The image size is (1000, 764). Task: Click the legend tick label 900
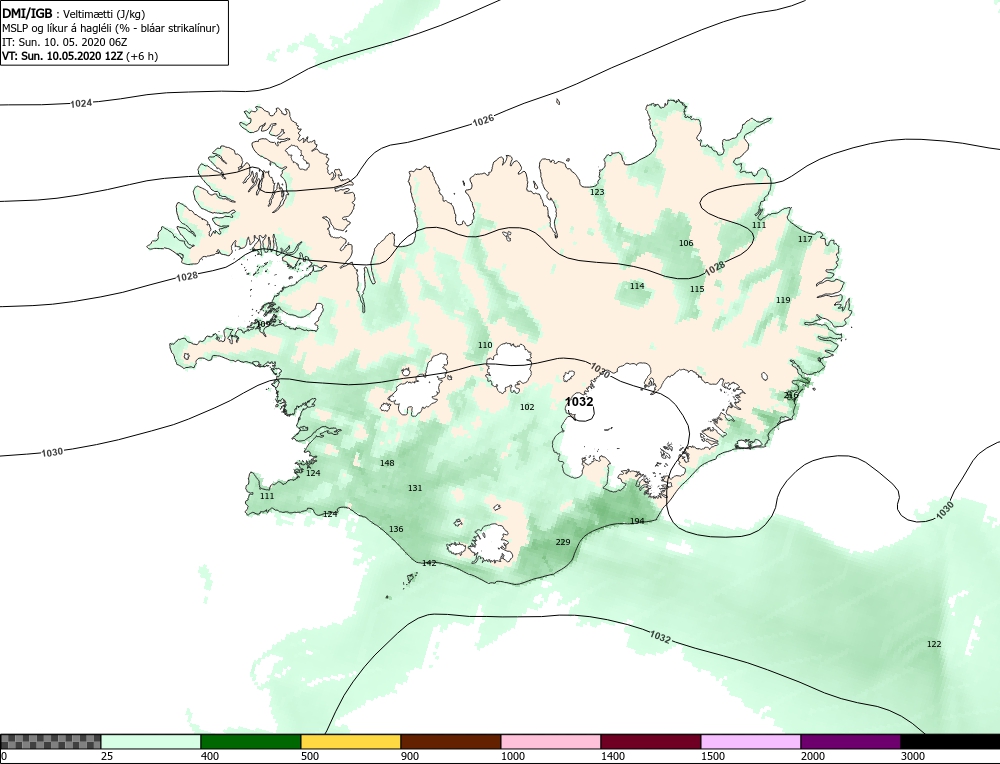pyautogui.click(x=409, y=756)
